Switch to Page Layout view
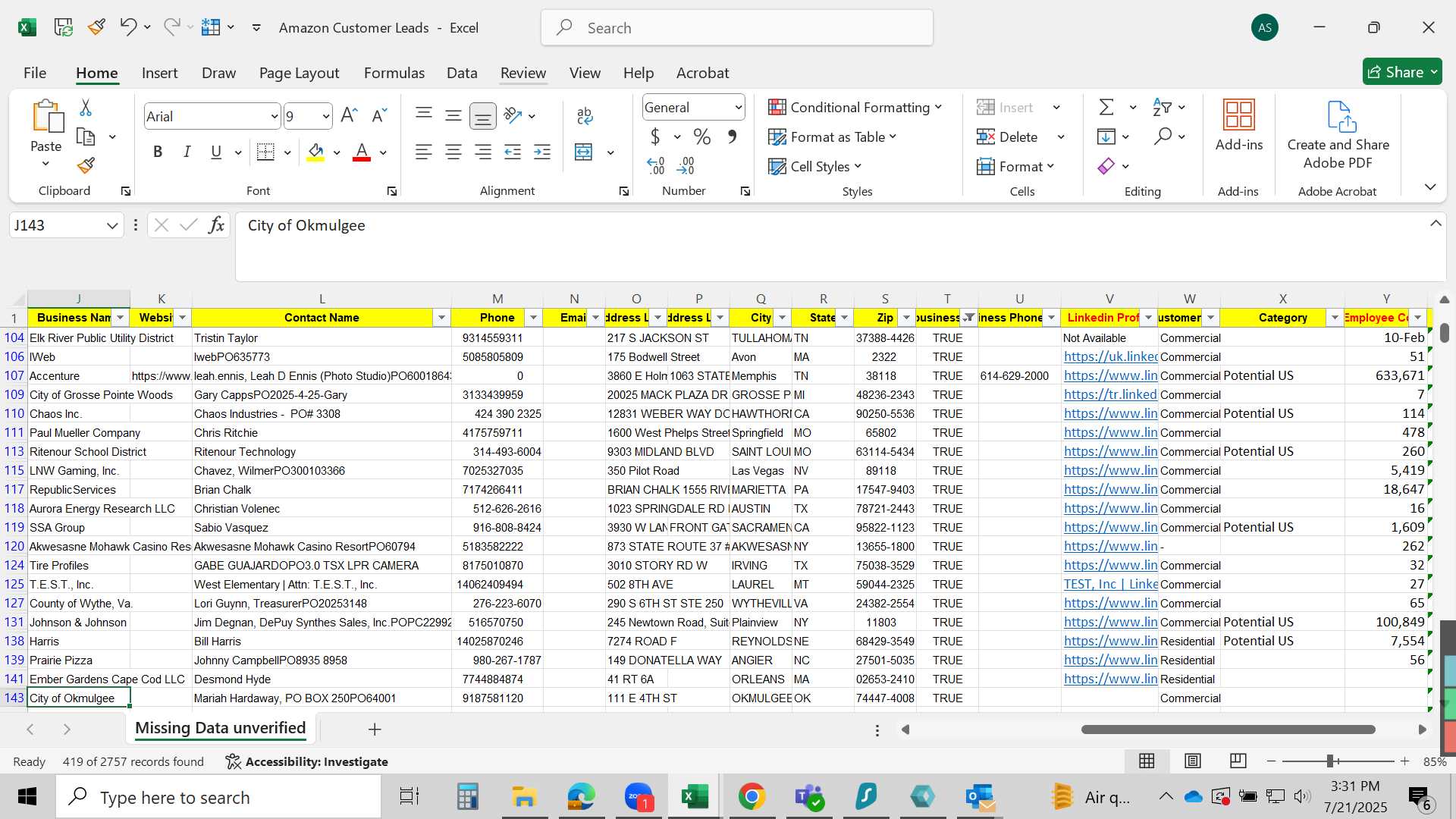The image size is (1456, 819). tap(1192, 761)
